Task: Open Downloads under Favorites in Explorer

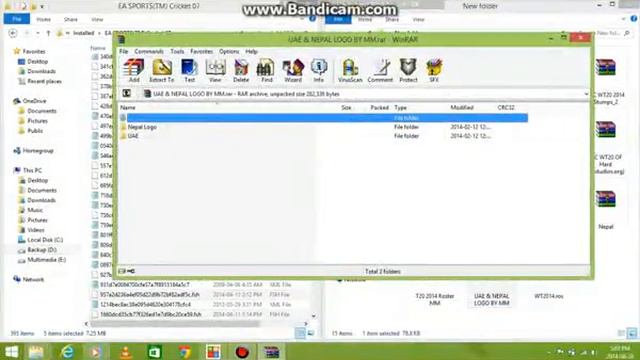Action: 41,71
